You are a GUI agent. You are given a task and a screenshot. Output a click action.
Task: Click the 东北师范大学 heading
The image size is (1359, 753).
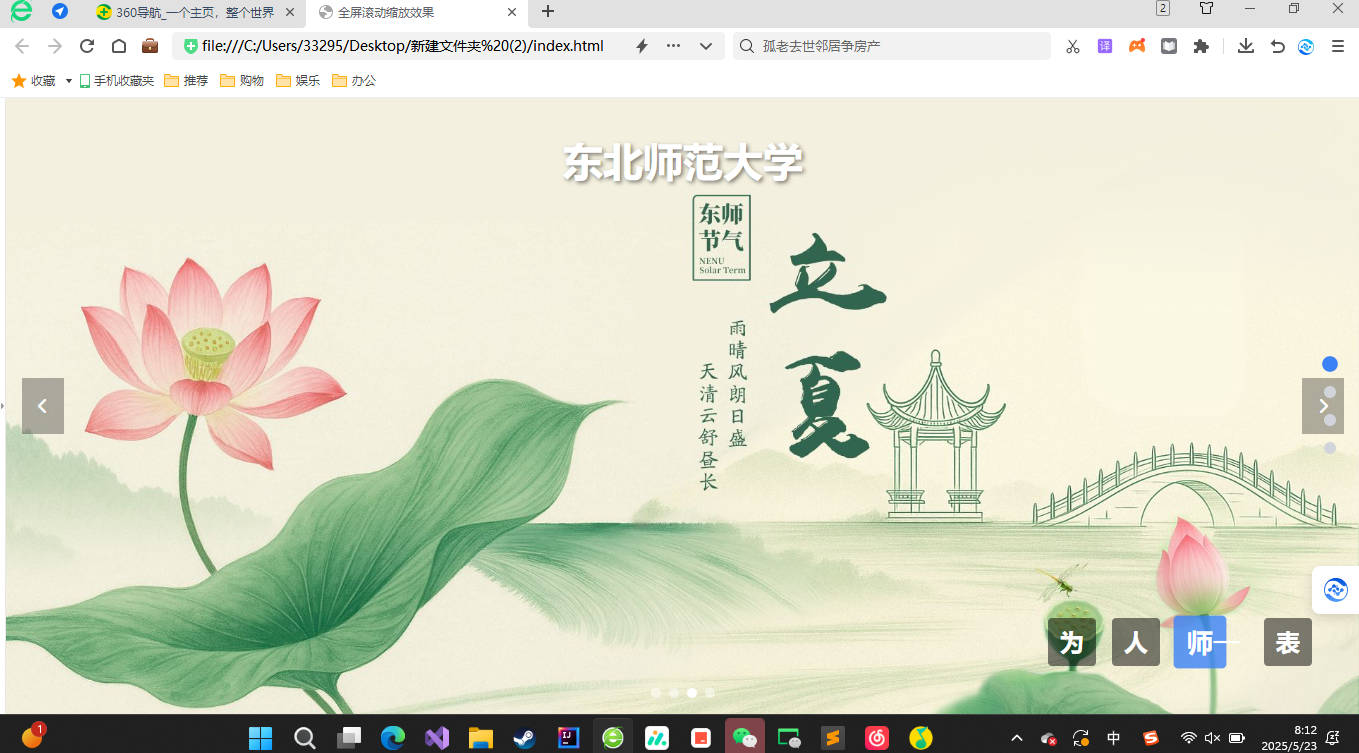pyautogui.click(x=684, y=164)
